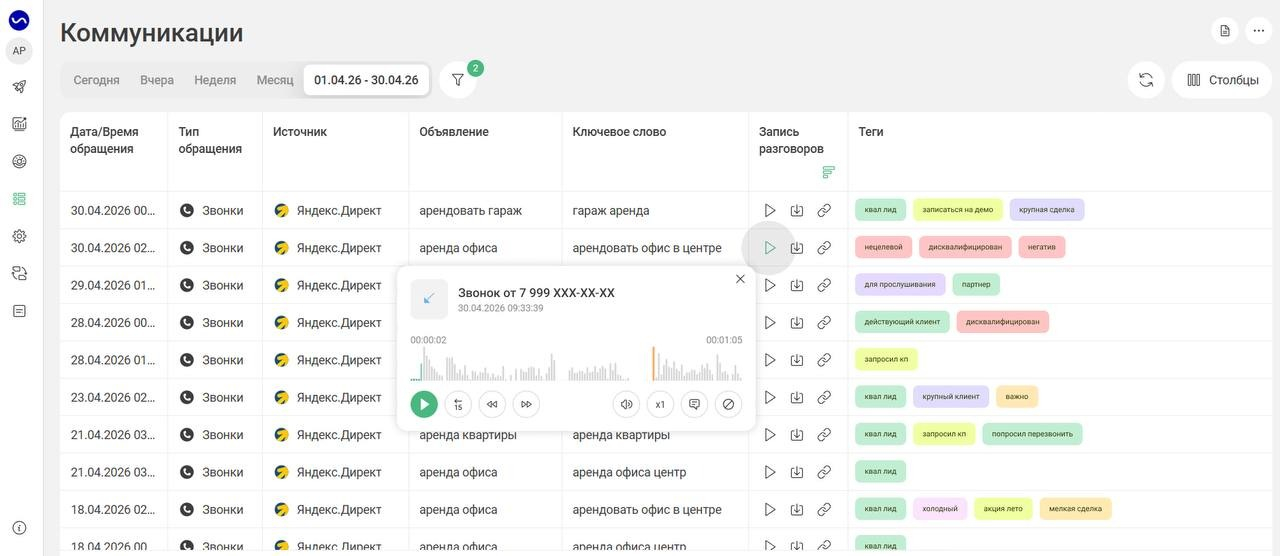1280x556 pixels.
Task: Seek waveform at the orange marker
Action: (x=653, y=364)
